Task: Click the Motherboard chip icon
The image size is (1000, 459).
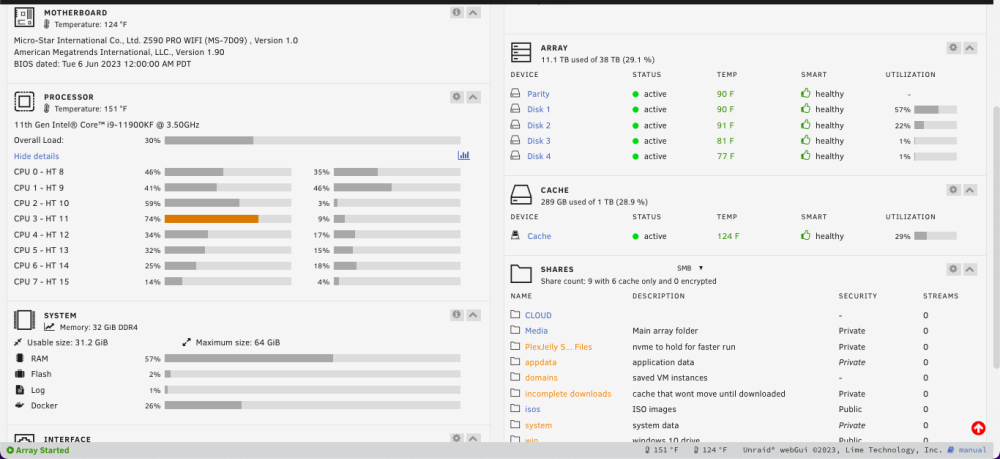Action: click(x=24, y=17)
